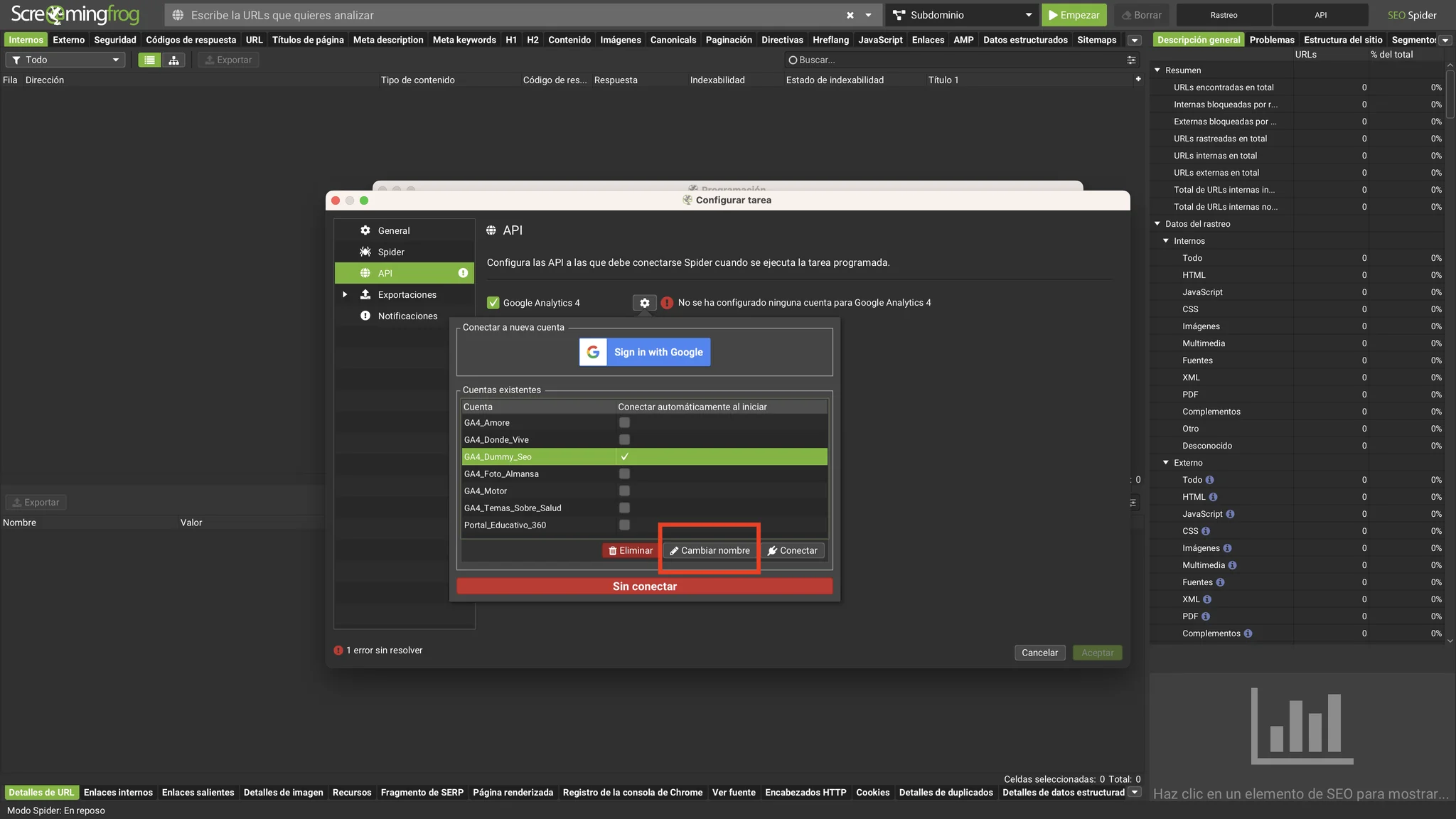Click the info icon next to Externo HTML
The height and width of the screenshot is (819, 1456).
point(1213,497)
